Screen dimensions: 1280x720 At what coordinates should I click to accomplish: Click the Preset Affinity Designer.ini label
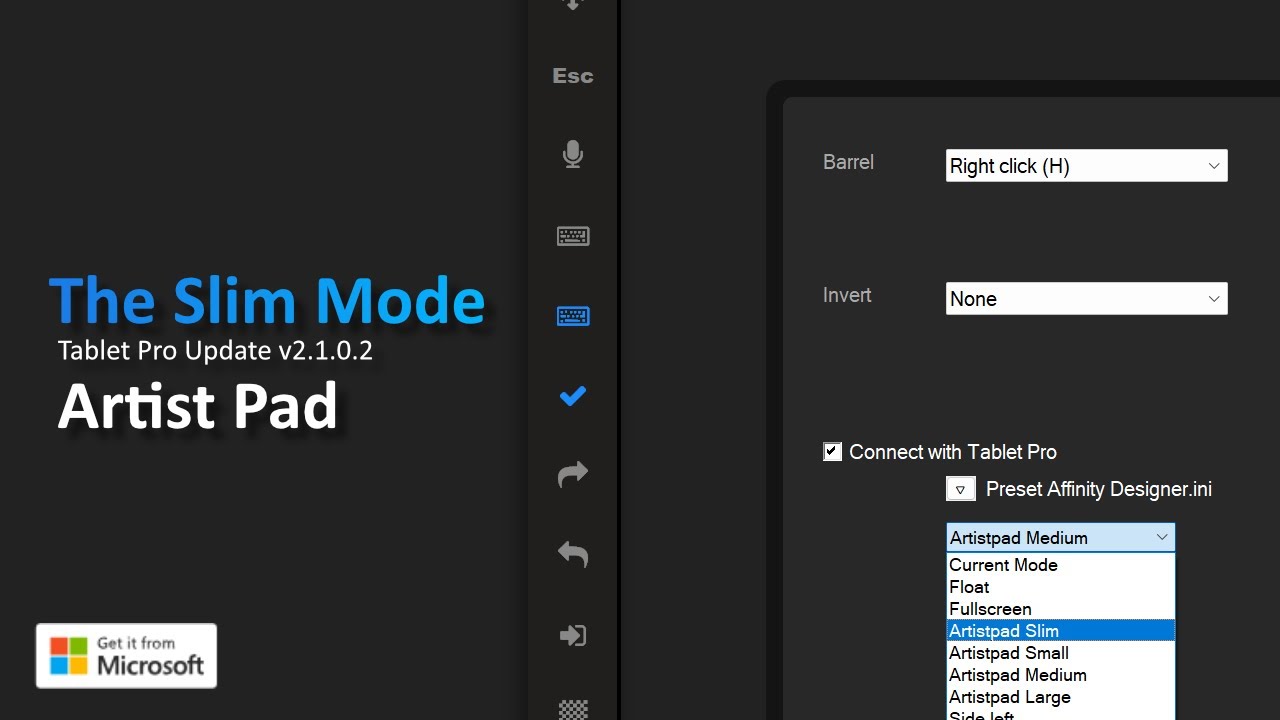(x=1099, y=489)
